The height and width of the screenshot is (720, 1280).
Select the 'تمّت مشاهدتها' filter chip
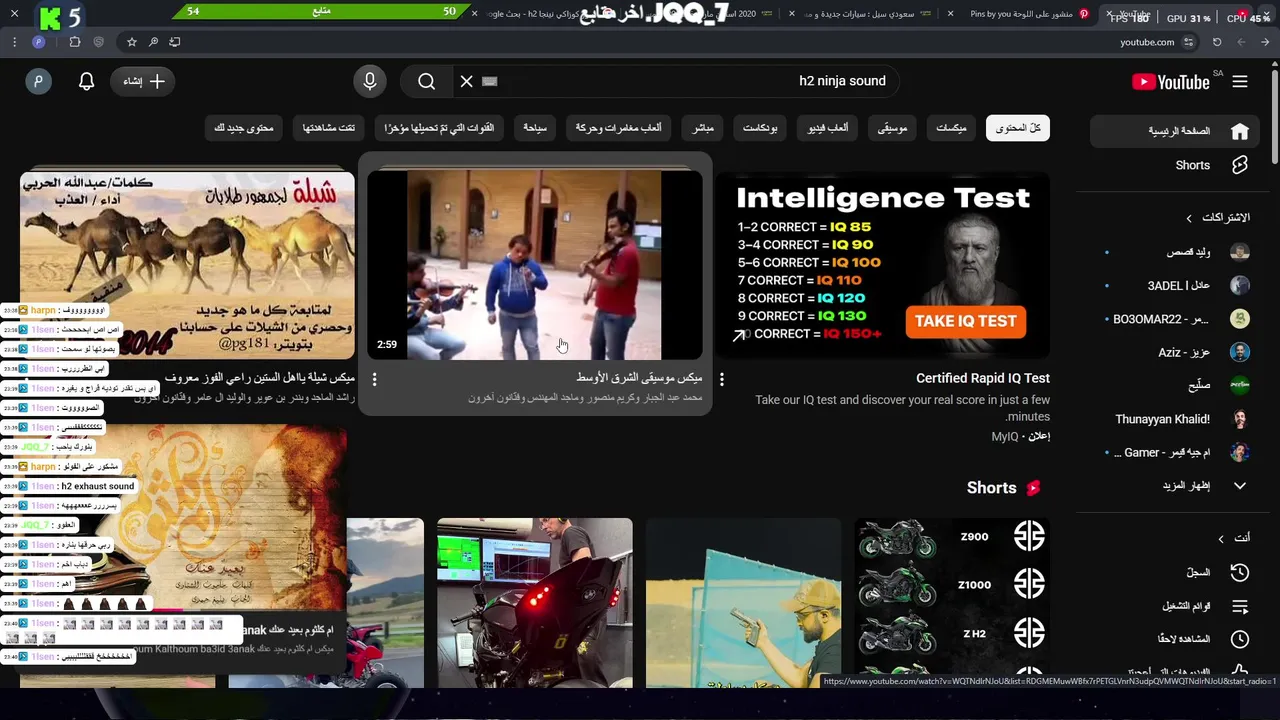click(x=329, y=128)
